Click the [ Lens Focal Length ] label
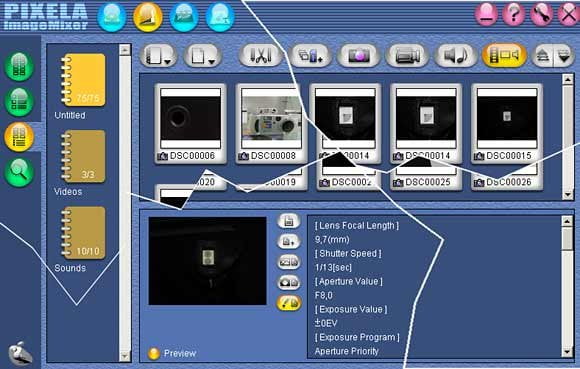The height and width of the screenshot is (369, 580). tap(357, 226)
